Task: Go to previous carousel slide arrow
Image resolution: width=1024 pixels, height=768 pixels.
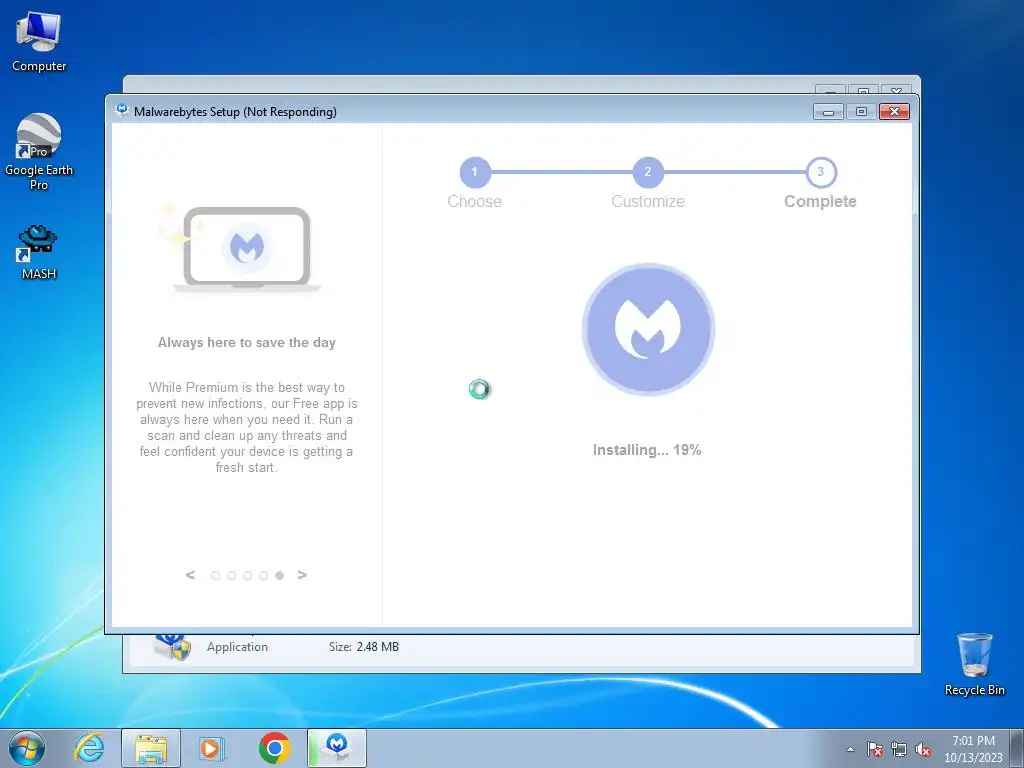Action: tap(190, 575)
